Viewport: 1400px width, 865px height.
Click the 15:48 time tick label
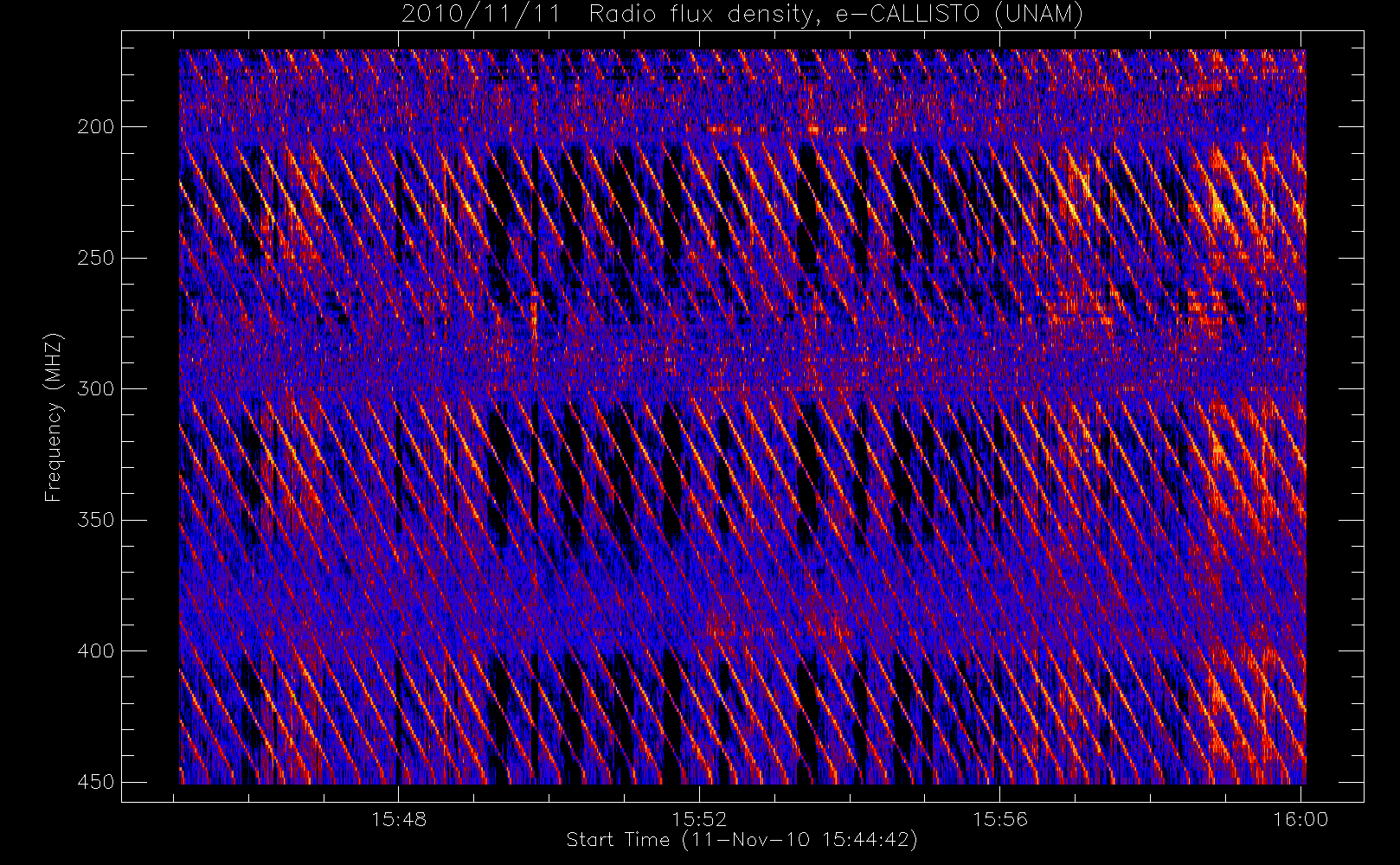tap(399, 819)
